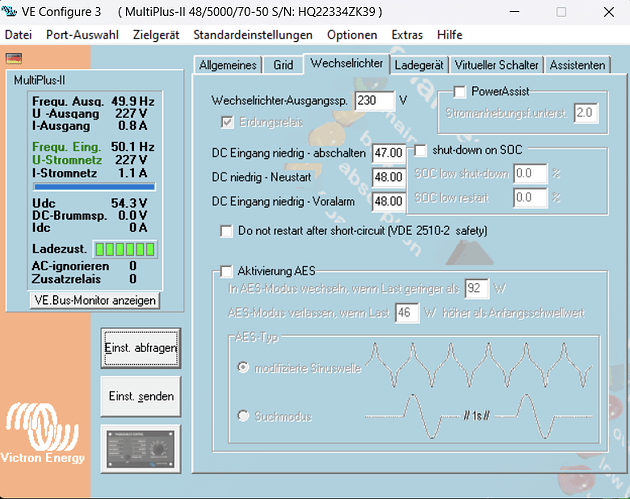The width and height of the screenshot is (630, 499).
Task: Click VE.Bus-Monitor anzeigen button
Action: coord(95,301)
